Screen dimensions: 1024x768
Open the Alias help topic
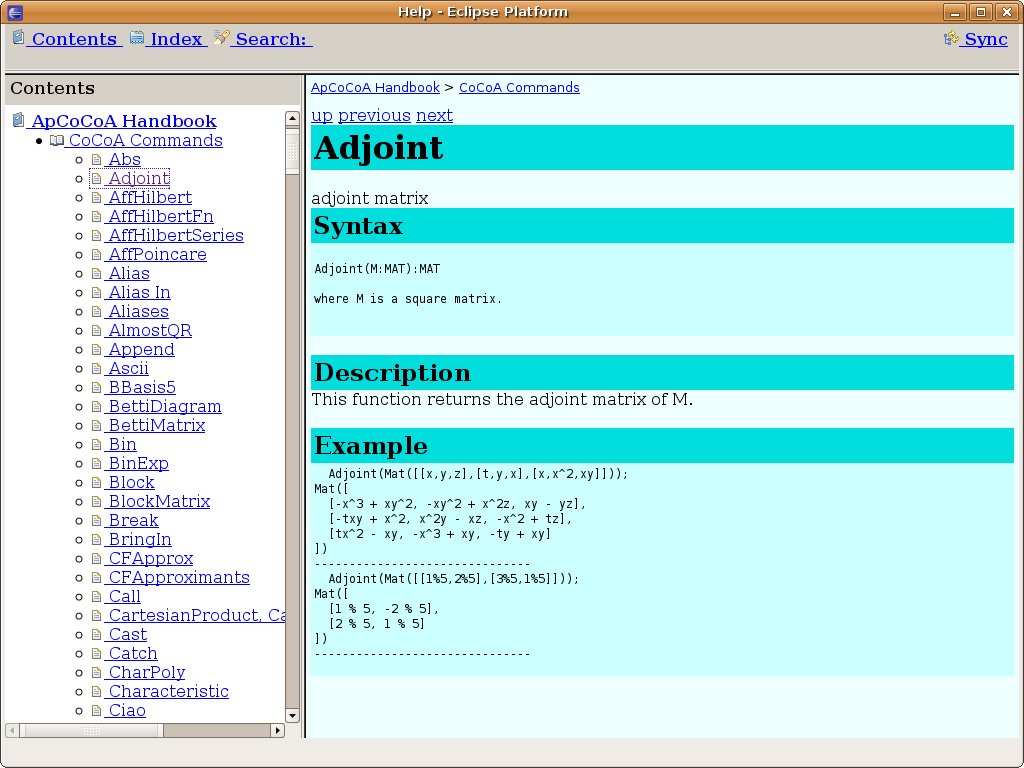coord(129,274)
